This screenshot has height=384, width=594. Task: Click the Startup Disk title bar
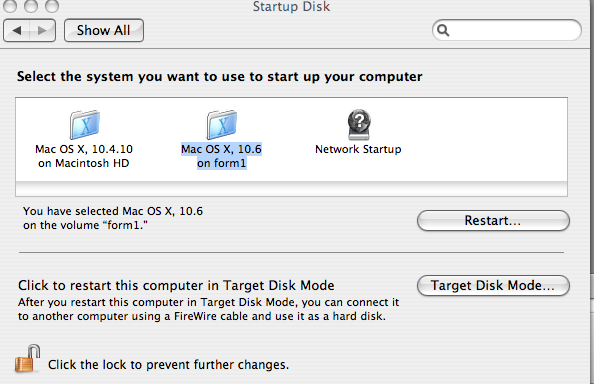(x=291, y=6)
